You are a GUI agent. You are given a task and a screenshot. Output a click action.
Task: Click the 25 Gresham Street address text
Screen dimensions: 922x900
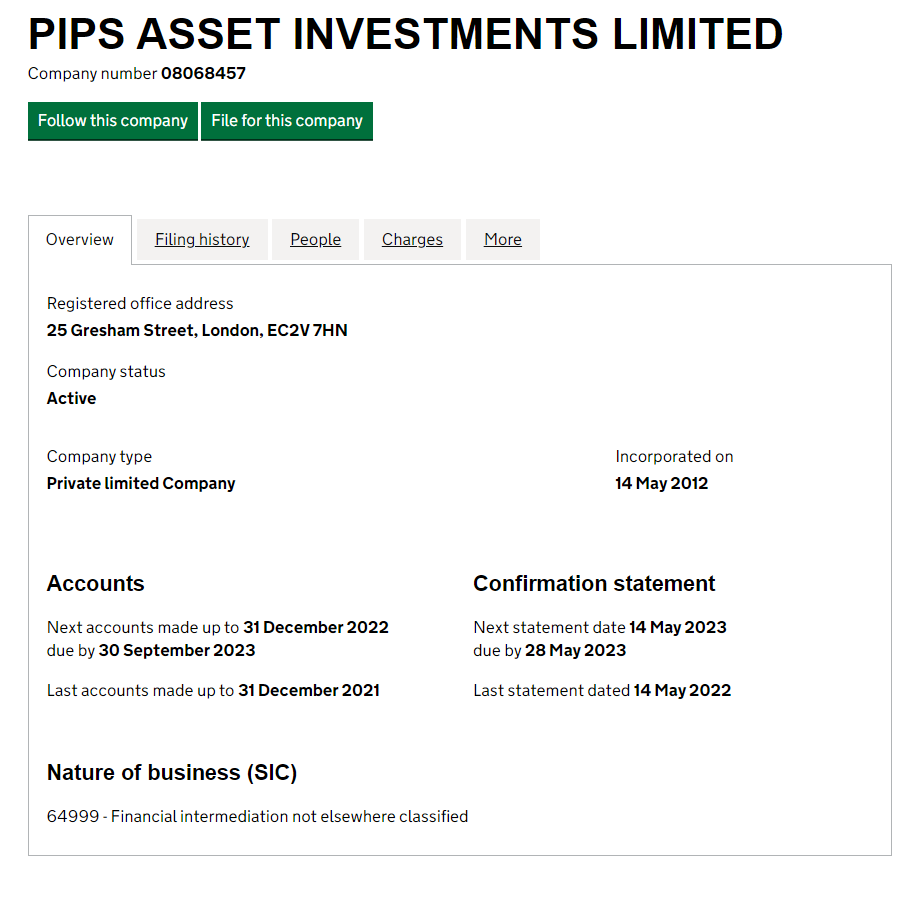coord(197,330)
